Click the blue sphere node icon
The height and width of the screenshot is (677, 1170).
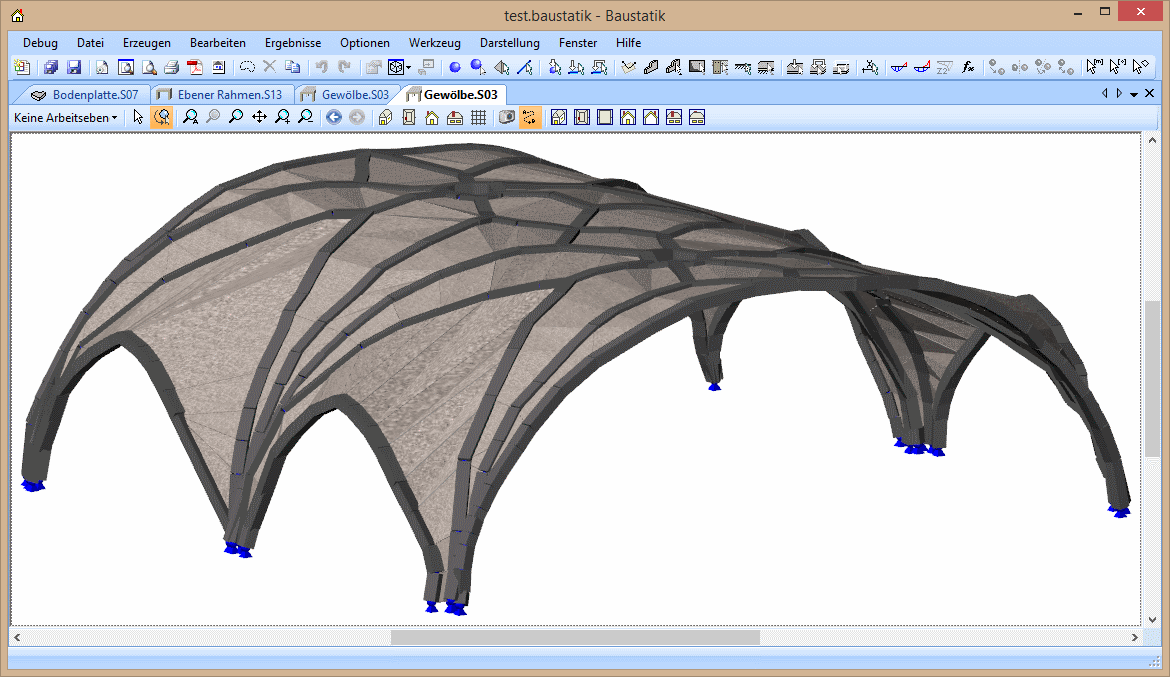[x=454, y=68]
